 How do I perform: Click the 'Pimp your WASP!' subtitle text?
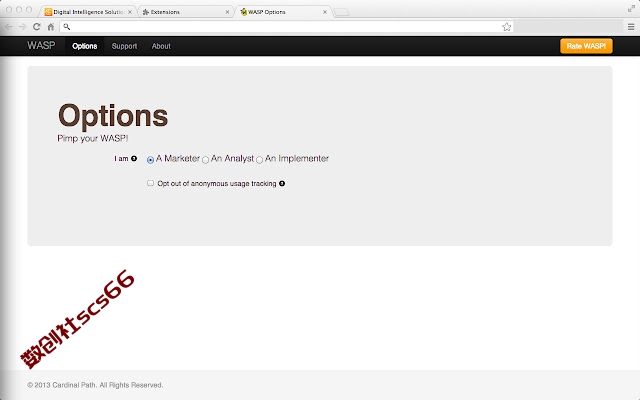click(93, 138)
